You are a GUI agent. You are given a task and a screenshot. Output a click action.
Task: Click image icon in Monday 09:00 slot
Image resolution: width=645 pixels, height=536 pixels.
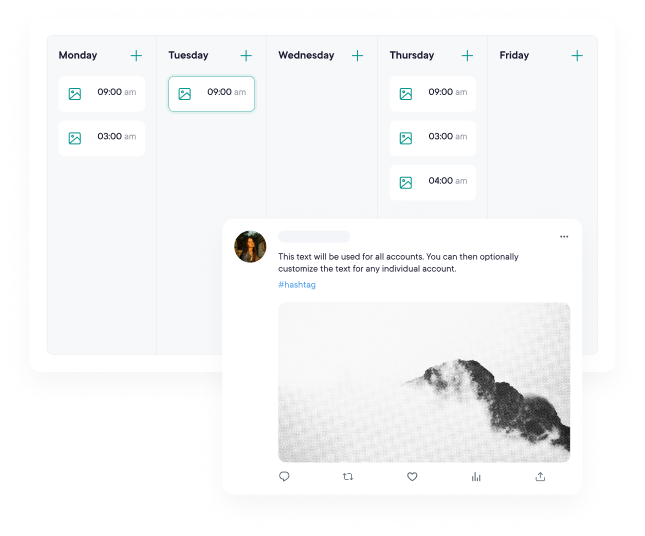point(75,94)
